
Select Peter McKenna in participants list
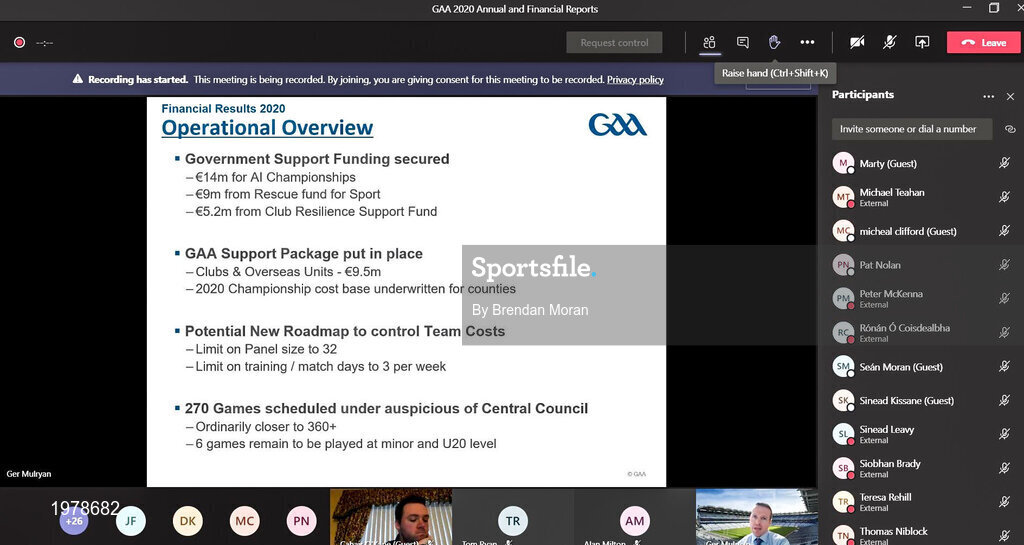(921, 299)
